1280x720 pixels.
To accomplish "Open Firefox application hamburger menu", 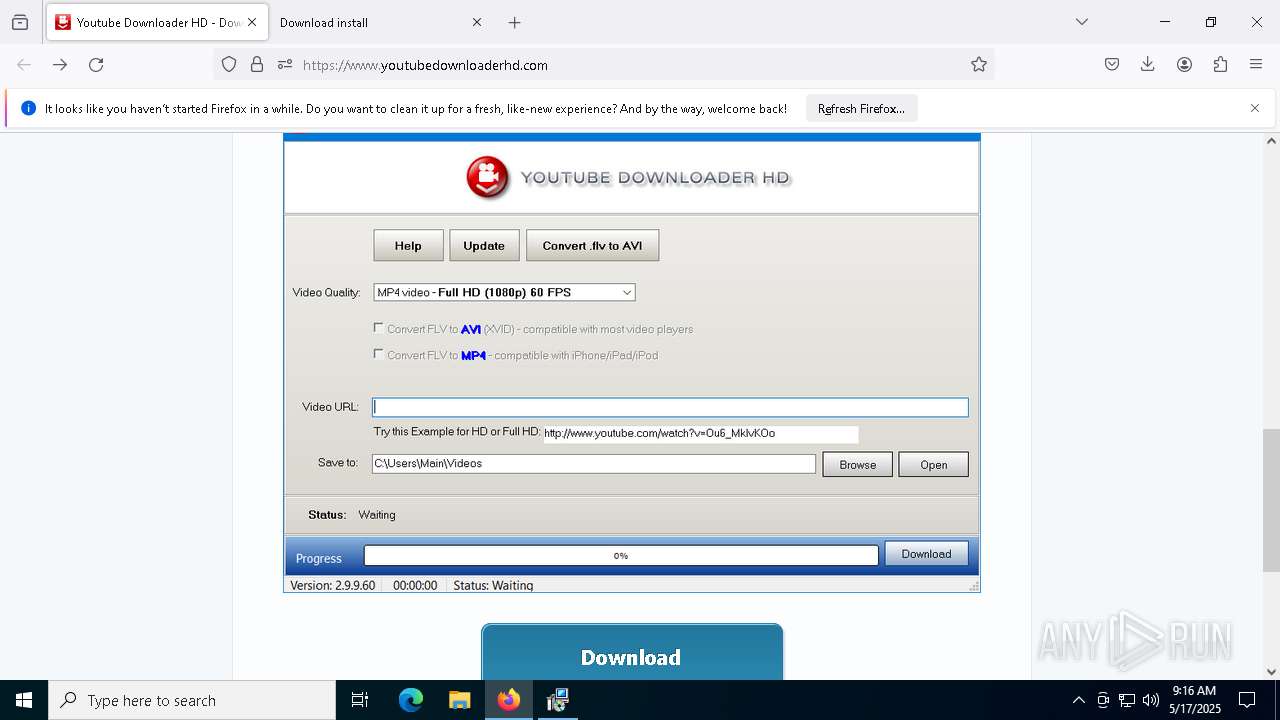I will [x=1256, y=64].
